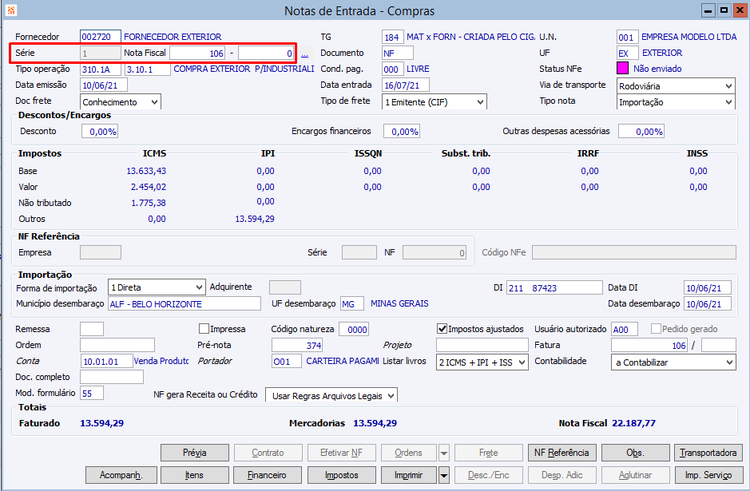Uncheck the Impostos ajustados checkbox

coord(443,328)
